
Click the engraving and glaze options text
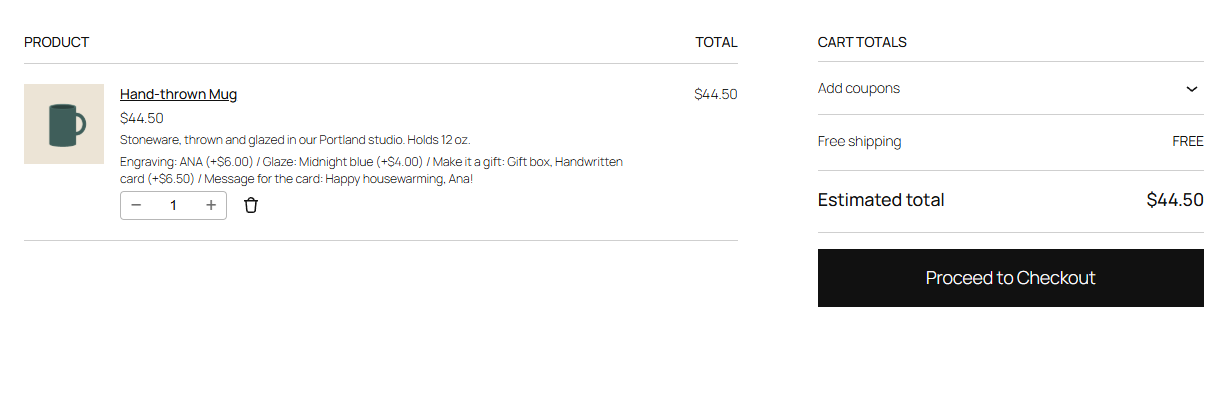[371, 170]
